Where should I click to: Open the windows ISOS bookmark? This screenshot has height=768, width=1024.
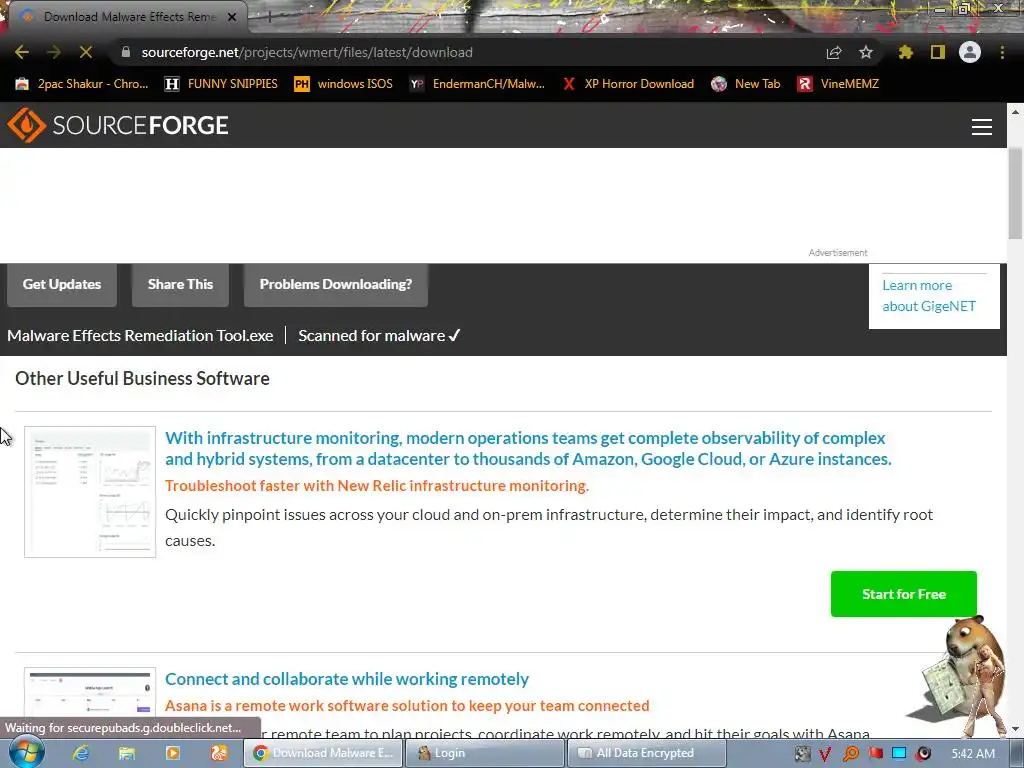344,84
